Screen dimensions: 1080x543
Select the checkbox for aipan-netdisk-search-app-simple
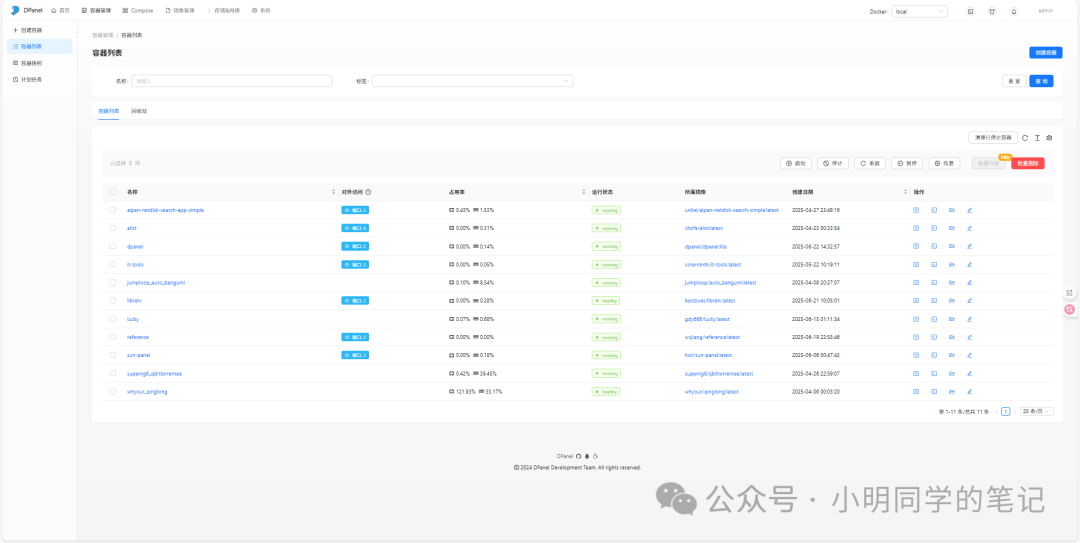pos(113,209)
